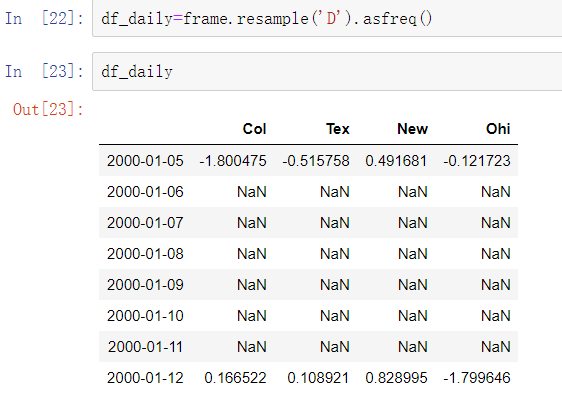Click the value 0.491681 in New
The image size is (562, 398).
click(x=396, y=161)
